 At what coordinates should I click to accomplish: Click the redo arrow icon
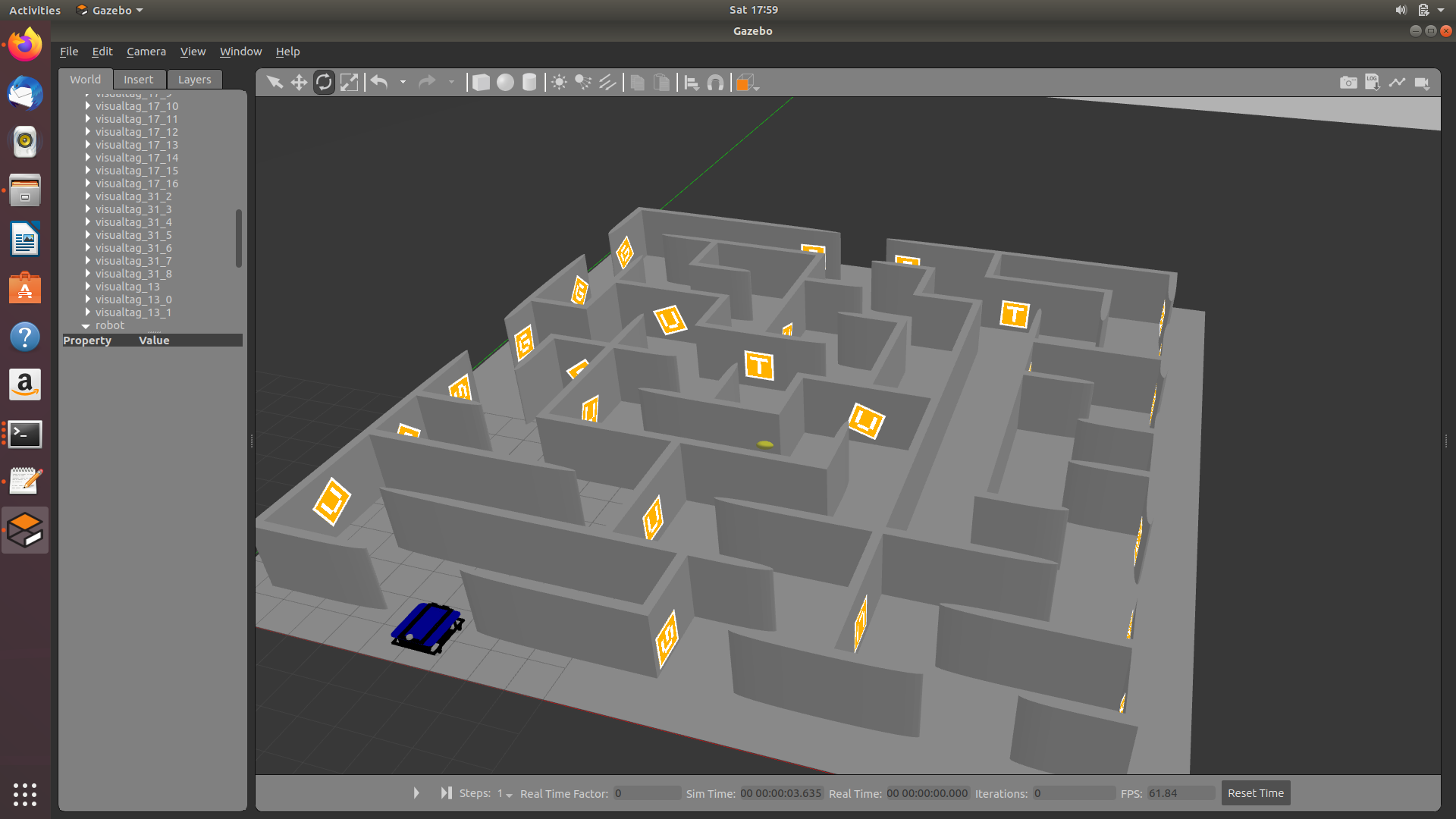(x=428, y=82)
